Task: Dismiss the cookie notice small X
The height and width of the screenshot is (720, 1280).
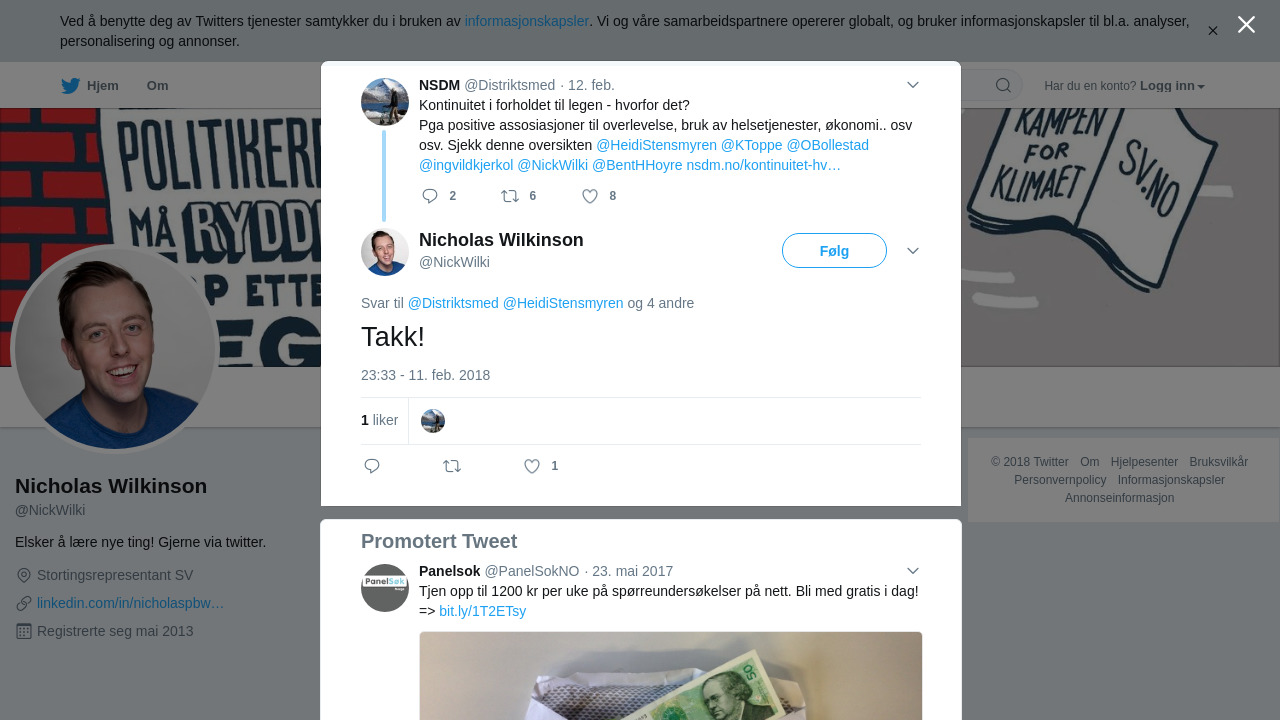Action: [1213, 31]
